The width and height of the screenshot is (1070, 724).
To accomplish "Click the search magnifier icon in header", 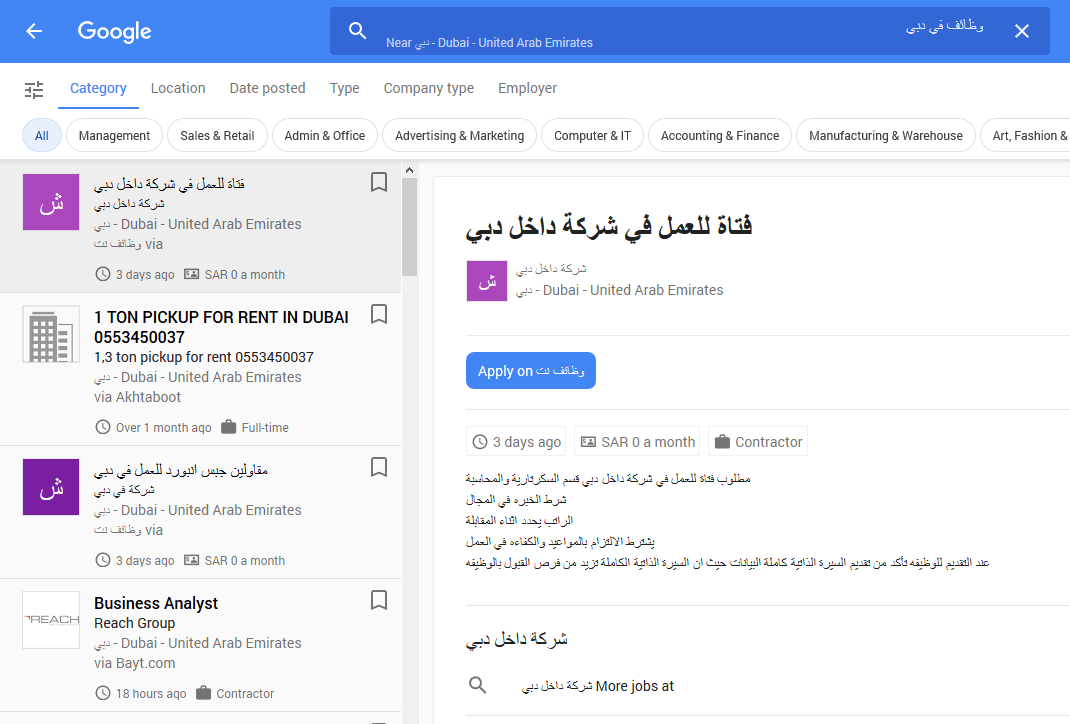I will [x=358, y=31].
